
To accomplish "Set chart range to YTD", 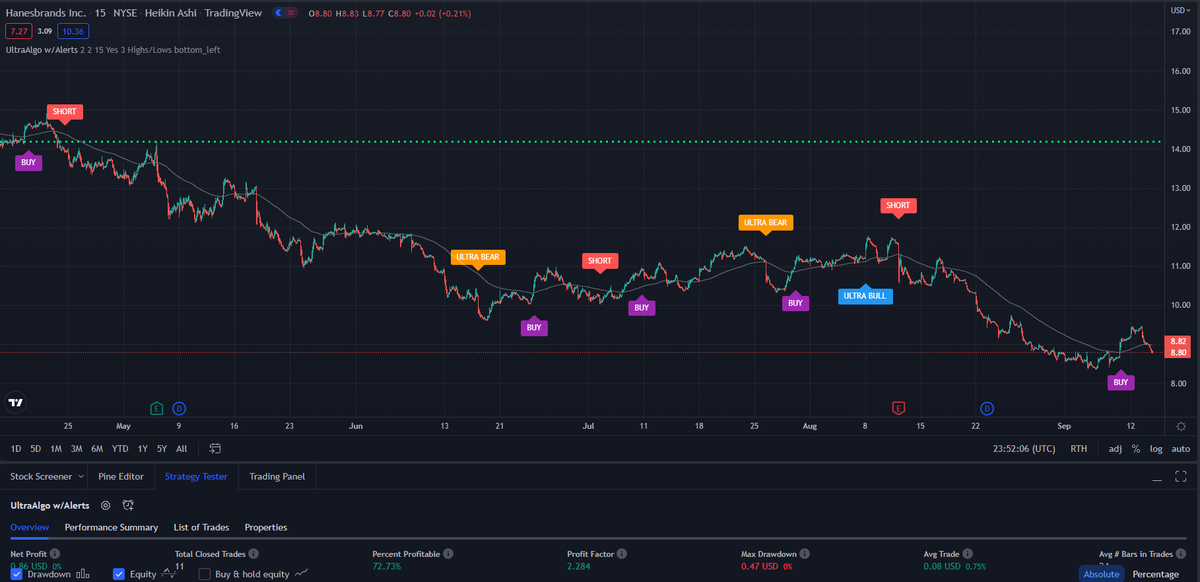I will [x=120, y=449].
